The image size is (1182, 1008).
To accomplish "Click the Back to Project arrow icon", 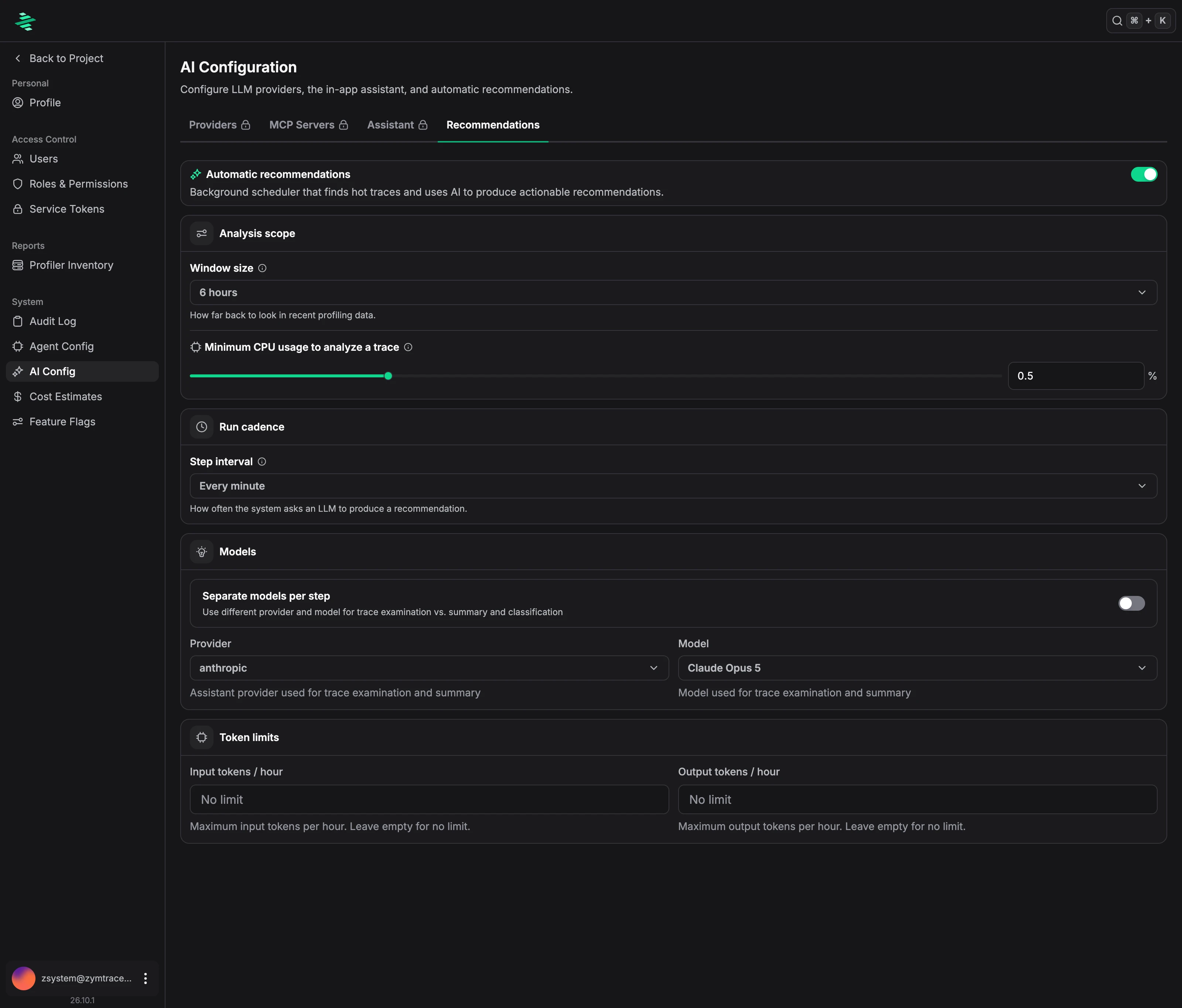I will point(18,58).
